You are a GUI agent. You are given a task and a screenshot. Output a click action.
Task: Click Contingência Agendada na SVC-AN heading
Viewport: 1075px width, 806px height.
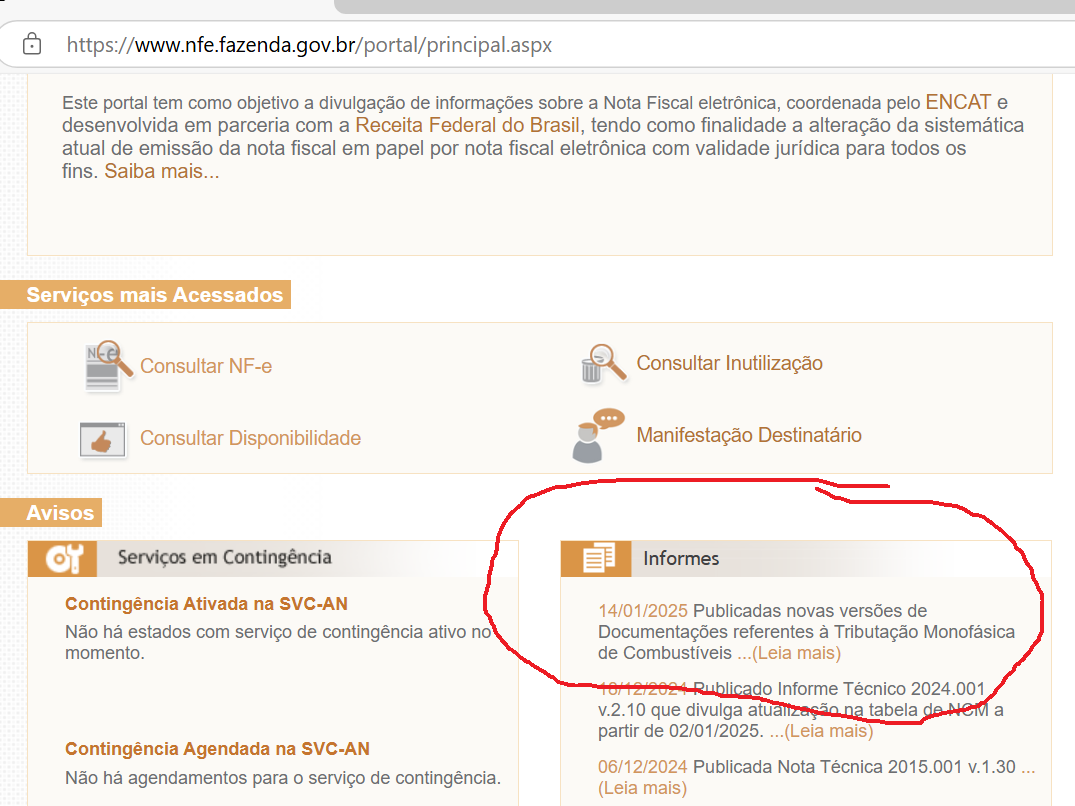pos(217,748)
